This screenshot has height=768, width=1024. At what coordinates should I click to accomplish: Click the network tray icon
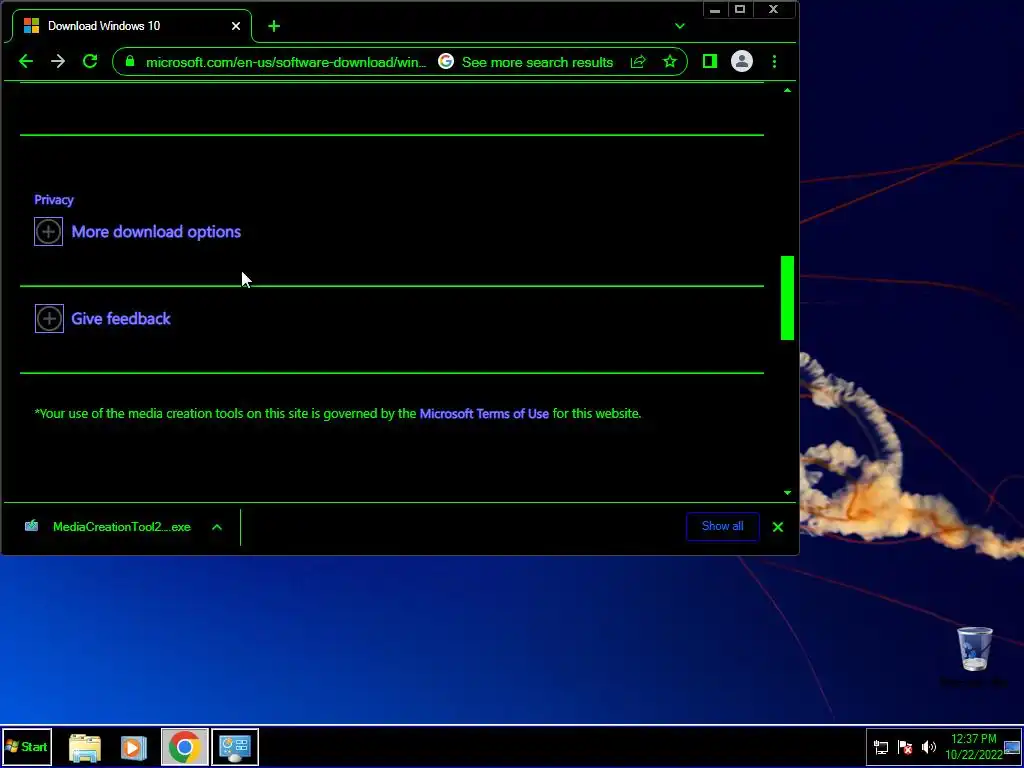(x=881, y=747)
